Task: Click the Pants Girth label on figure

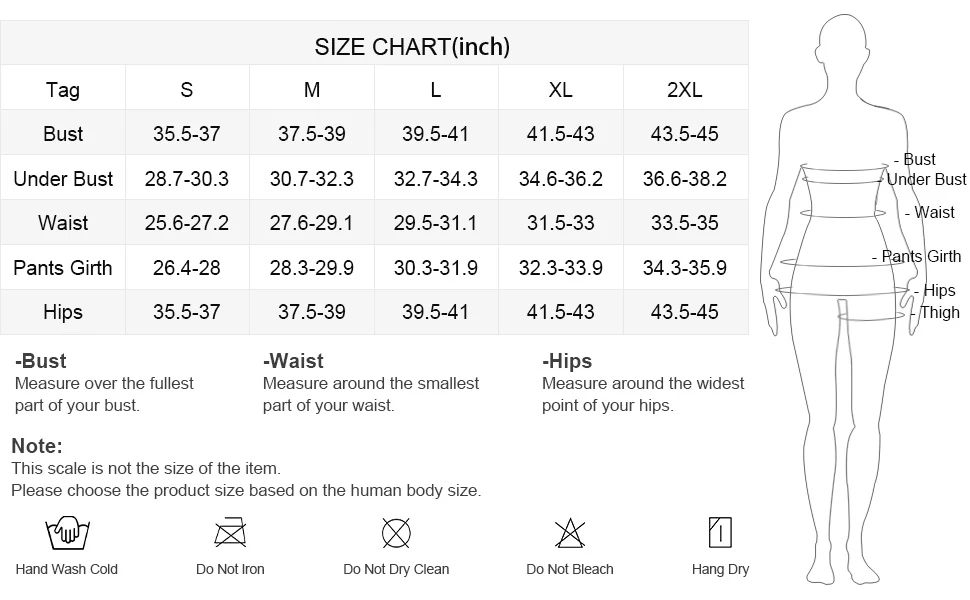Action: click(x=917, y=257)
